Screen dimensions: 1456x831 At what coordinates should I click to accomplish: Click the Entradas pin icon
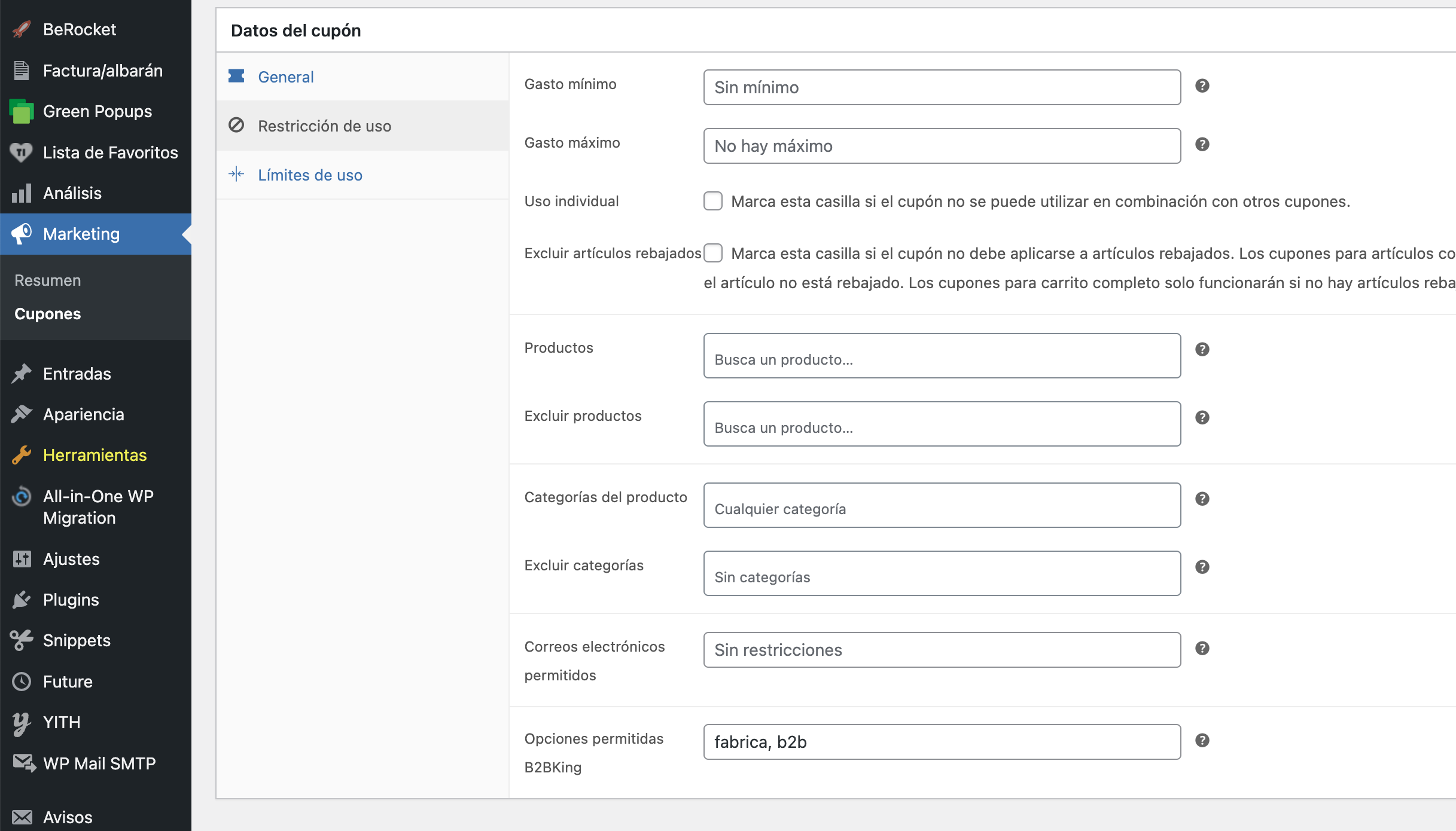[22, 374]
